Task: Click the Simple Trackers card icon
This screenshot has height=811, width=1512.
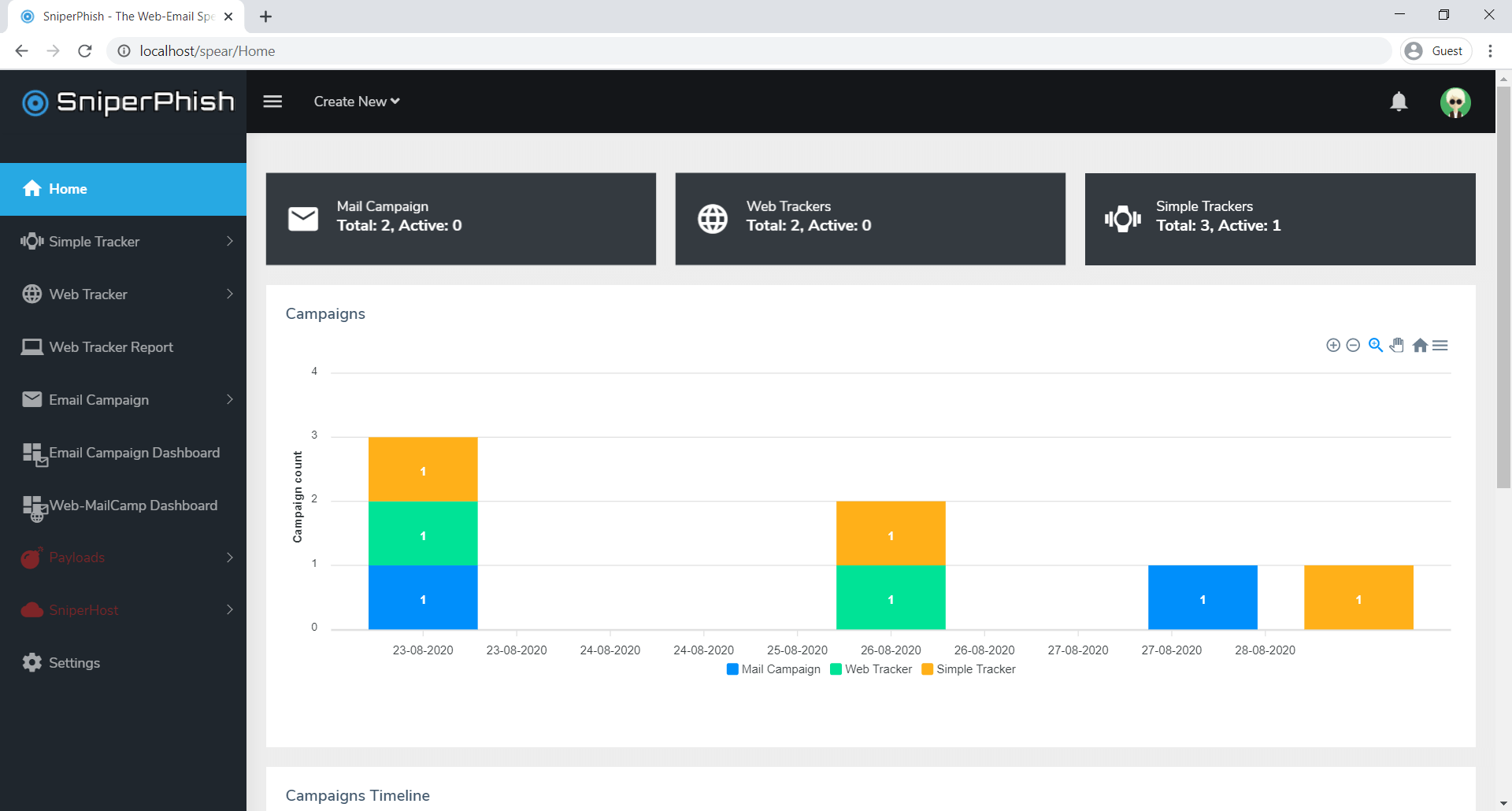Action: (1123, 219)
